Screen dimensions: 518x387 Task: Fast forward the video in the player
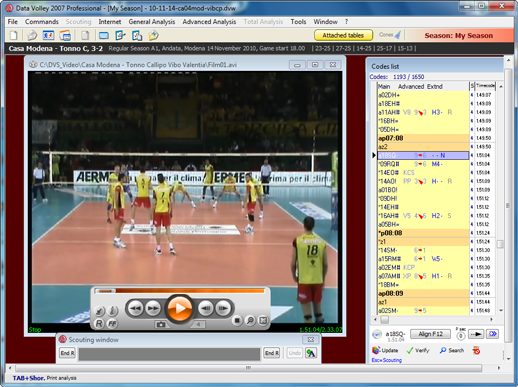coord(153,308)
